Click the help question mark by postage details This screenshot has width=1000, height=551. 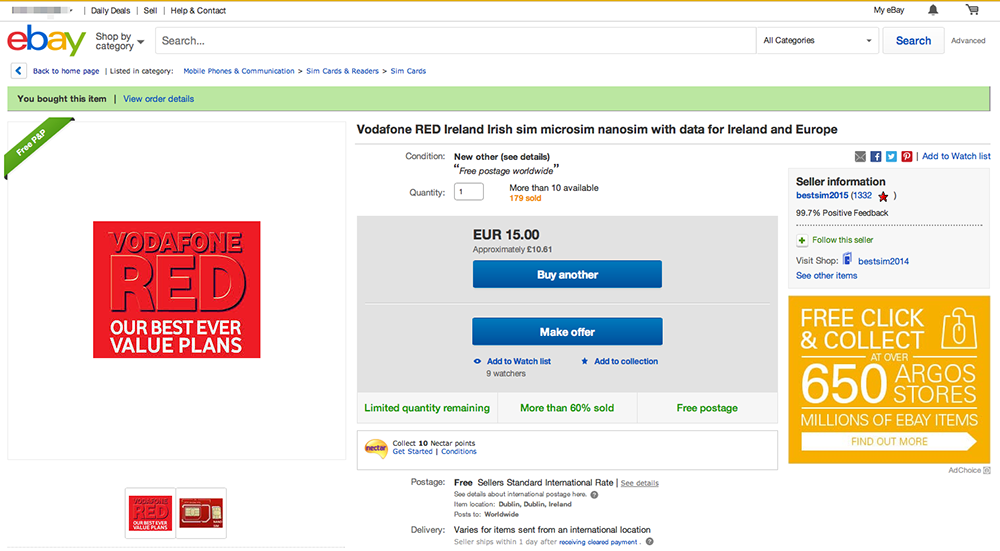(x=594, y=495)
